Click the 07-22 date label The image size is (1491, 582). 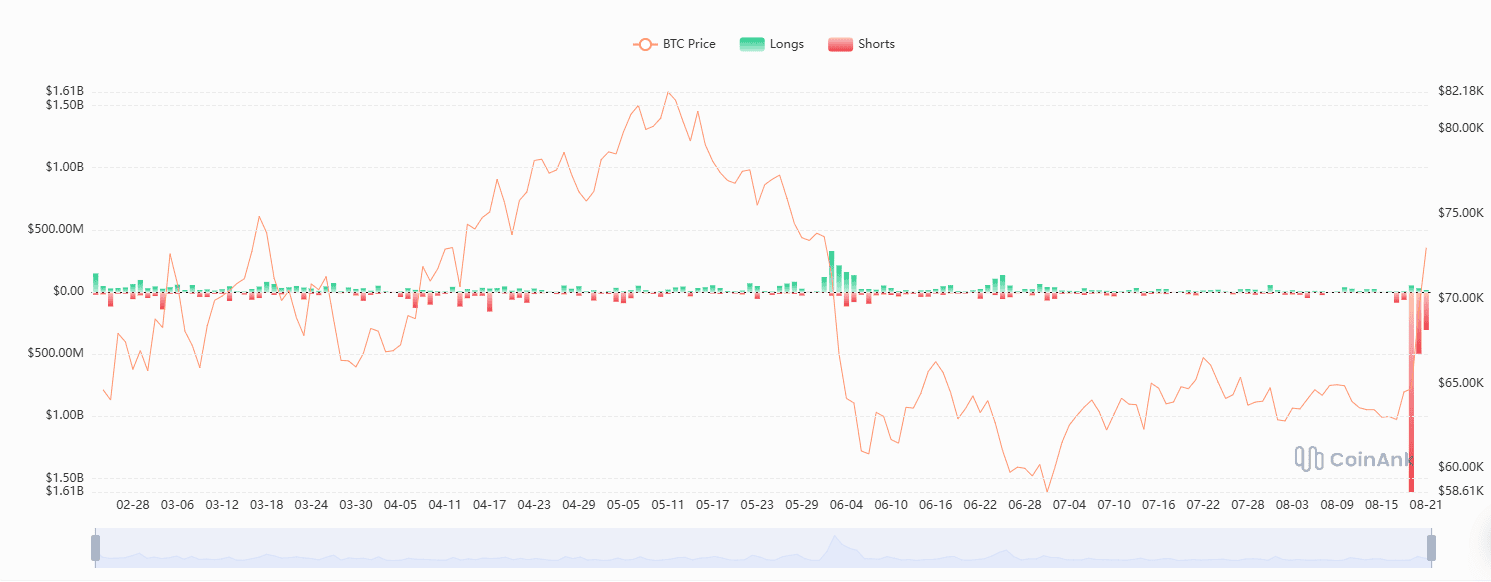coord(1203,505)
